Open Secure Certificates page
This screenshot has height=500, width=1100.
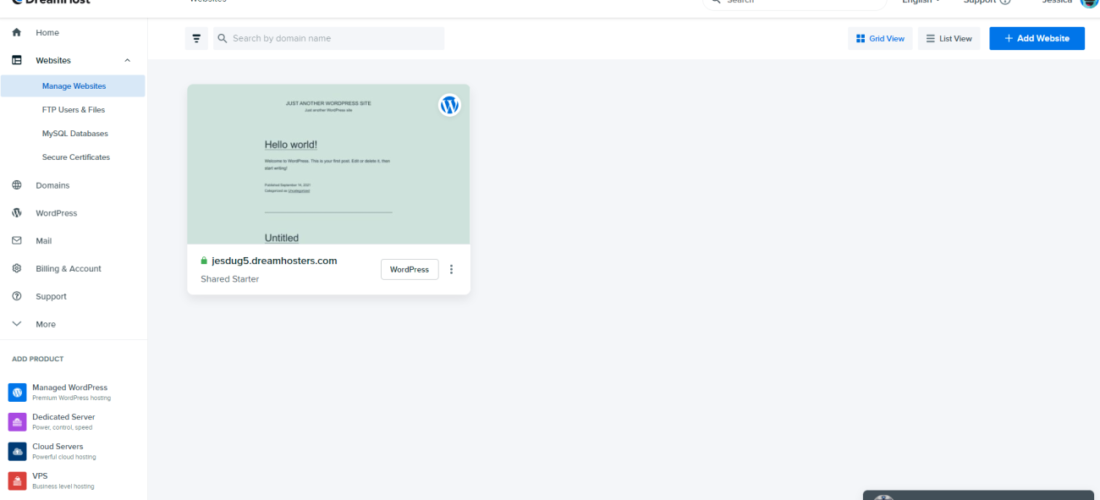point(76,157)
